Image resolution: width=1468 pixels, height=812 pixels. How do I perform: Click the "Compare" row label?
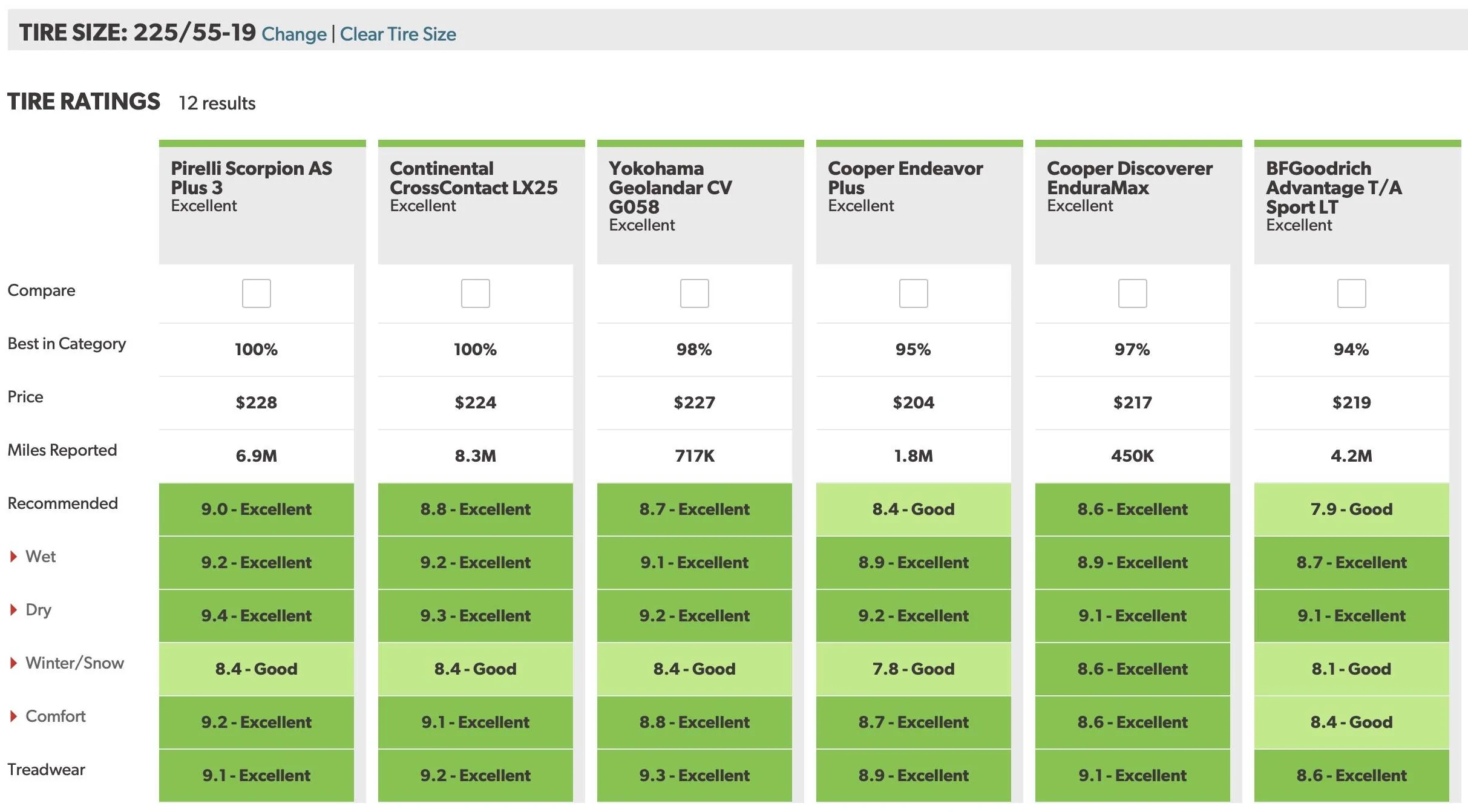coord(41,290)
